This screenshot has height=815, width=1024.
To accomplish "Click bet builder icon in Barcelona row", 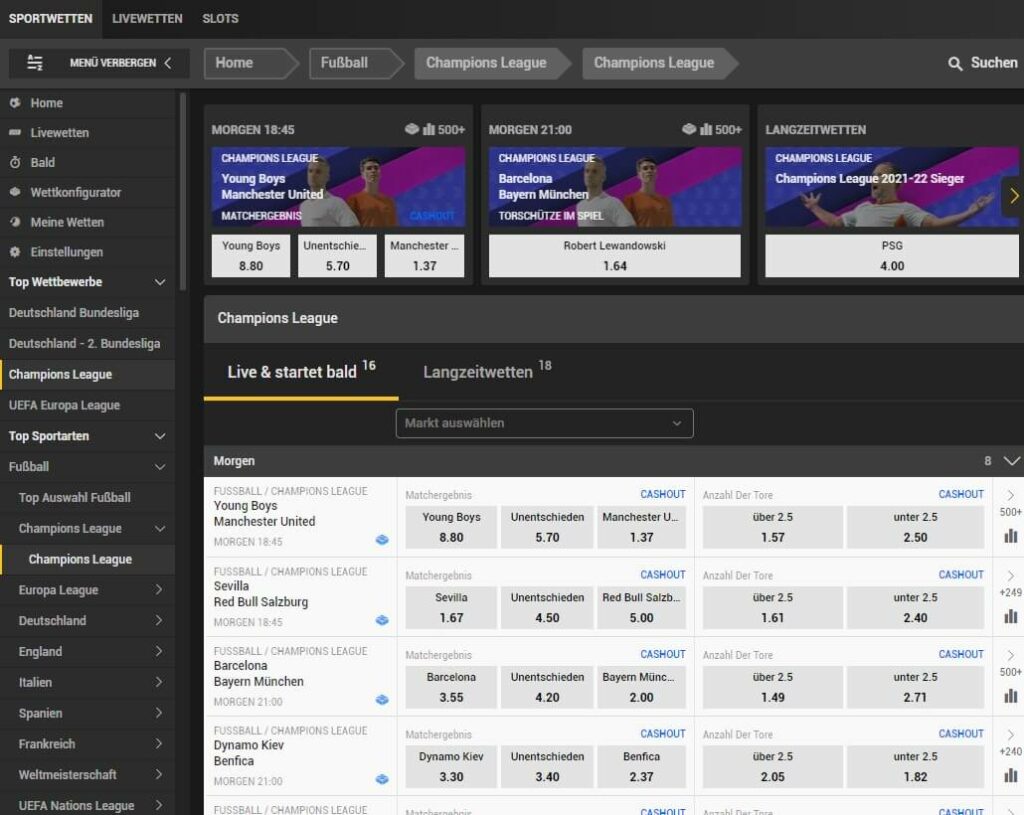I will pos(382,700).
